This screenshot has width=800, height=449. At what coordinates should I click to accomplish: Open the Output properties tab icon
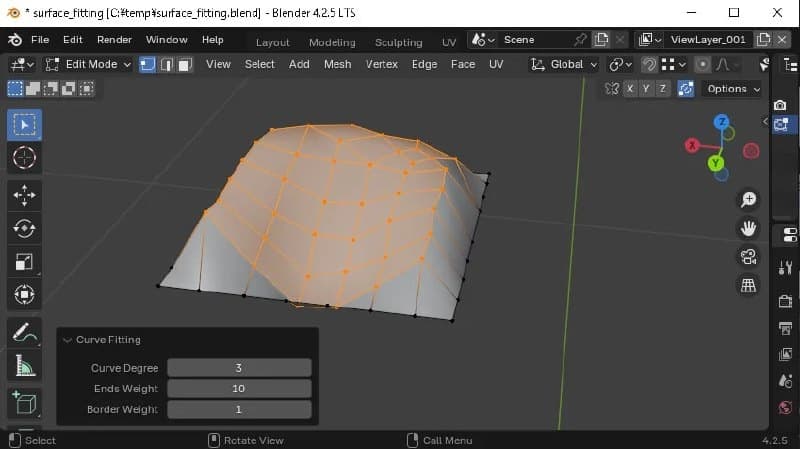tap(786, 328)
